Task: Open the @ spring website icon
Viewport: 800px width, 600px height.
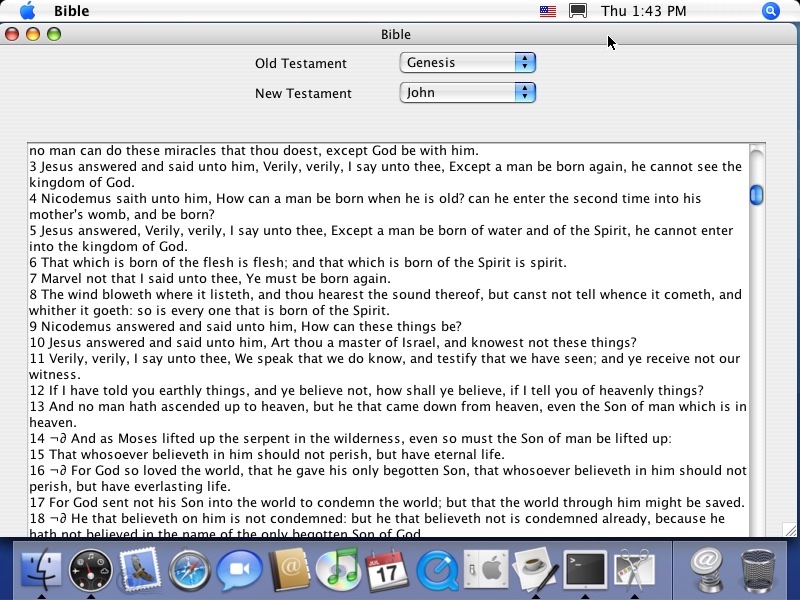Action: (707, 570)
